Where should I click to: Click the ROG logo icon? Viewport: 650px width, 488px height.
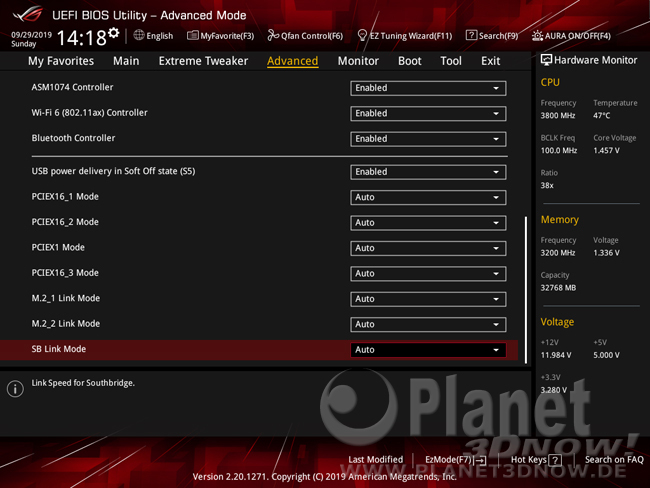[x=27, y=13]
